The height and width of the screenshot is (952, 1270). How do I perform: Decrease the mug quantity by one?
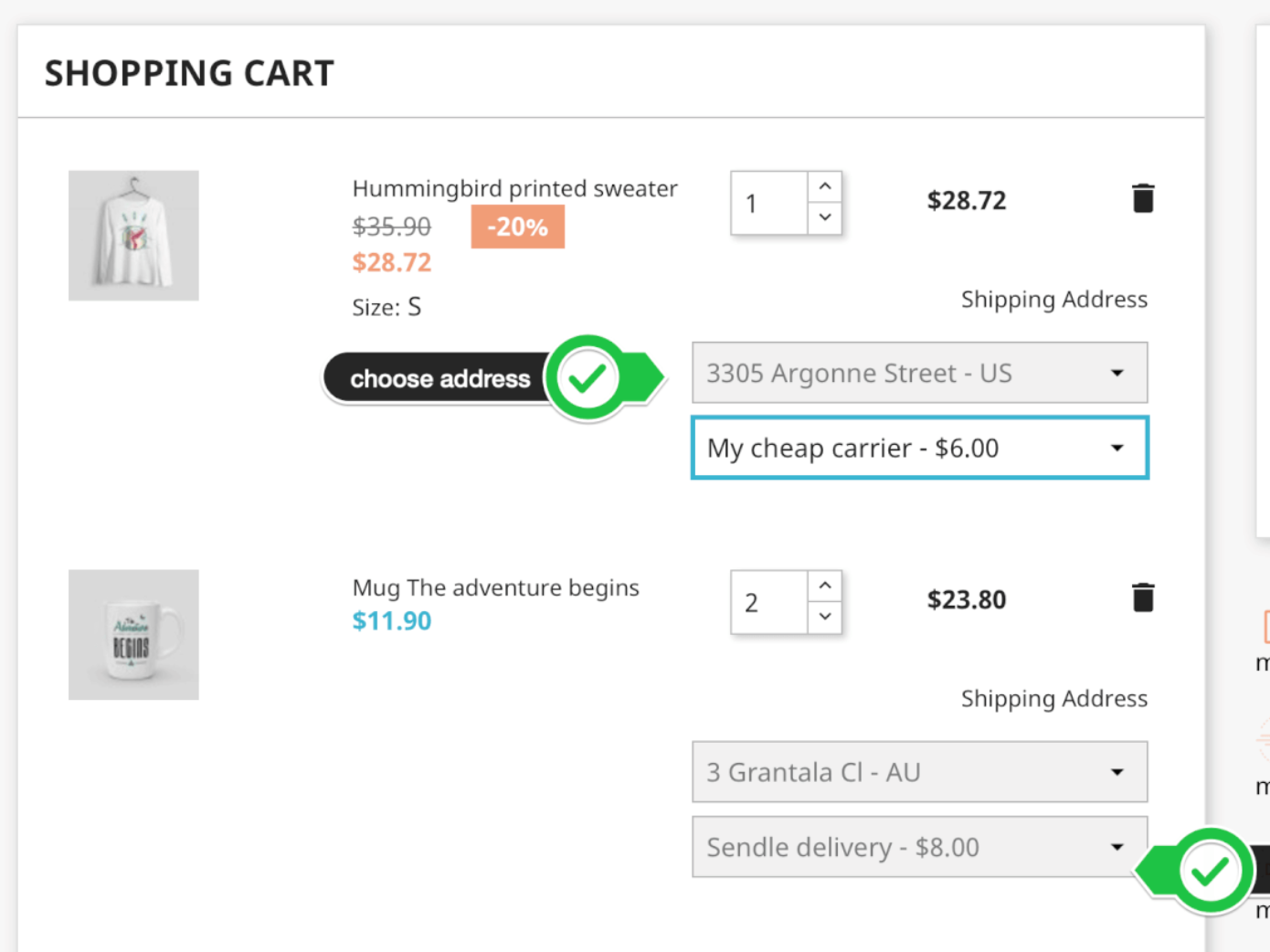[x=825, y=617]
